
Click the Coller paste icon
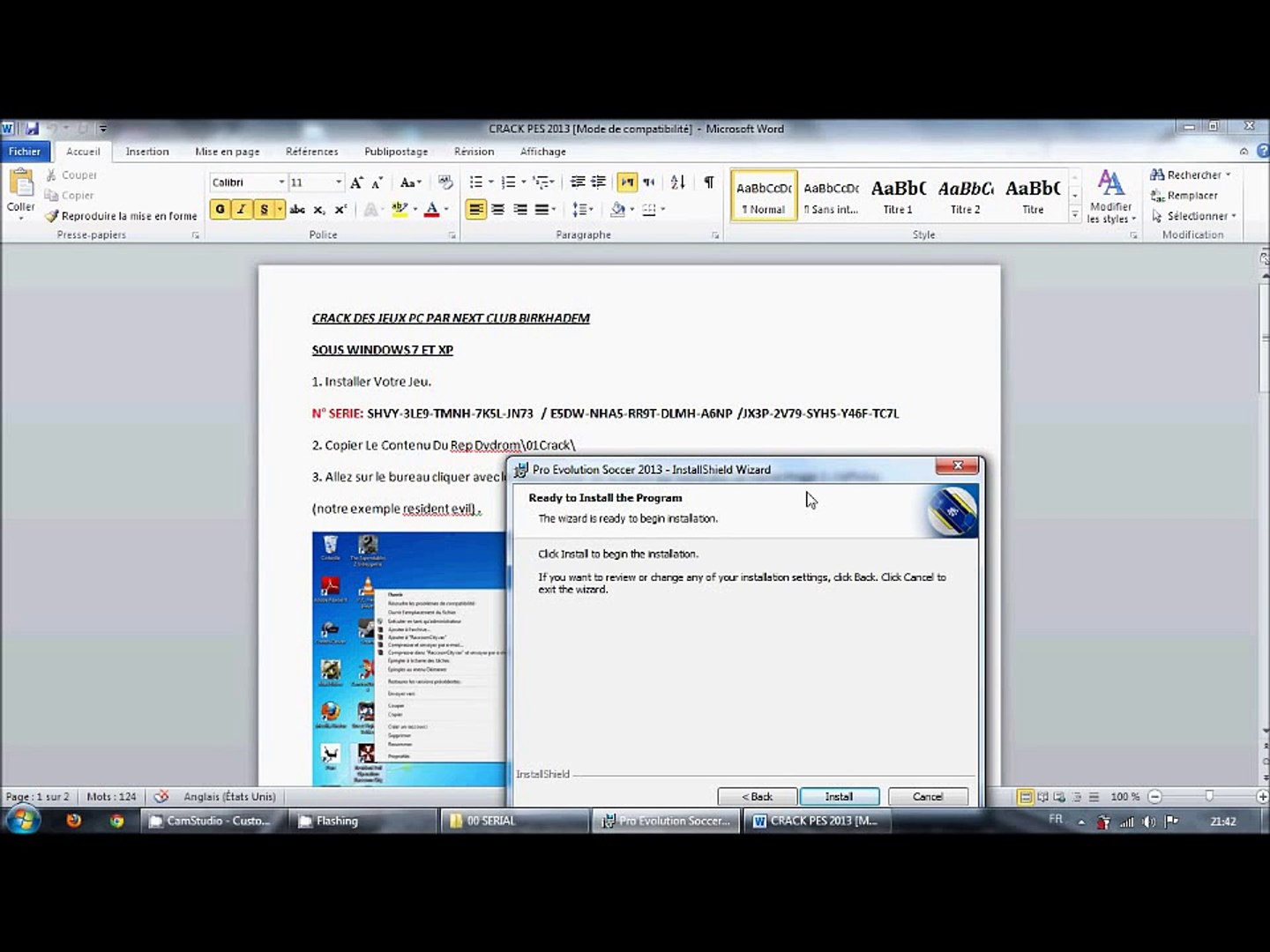coord(20,183)
